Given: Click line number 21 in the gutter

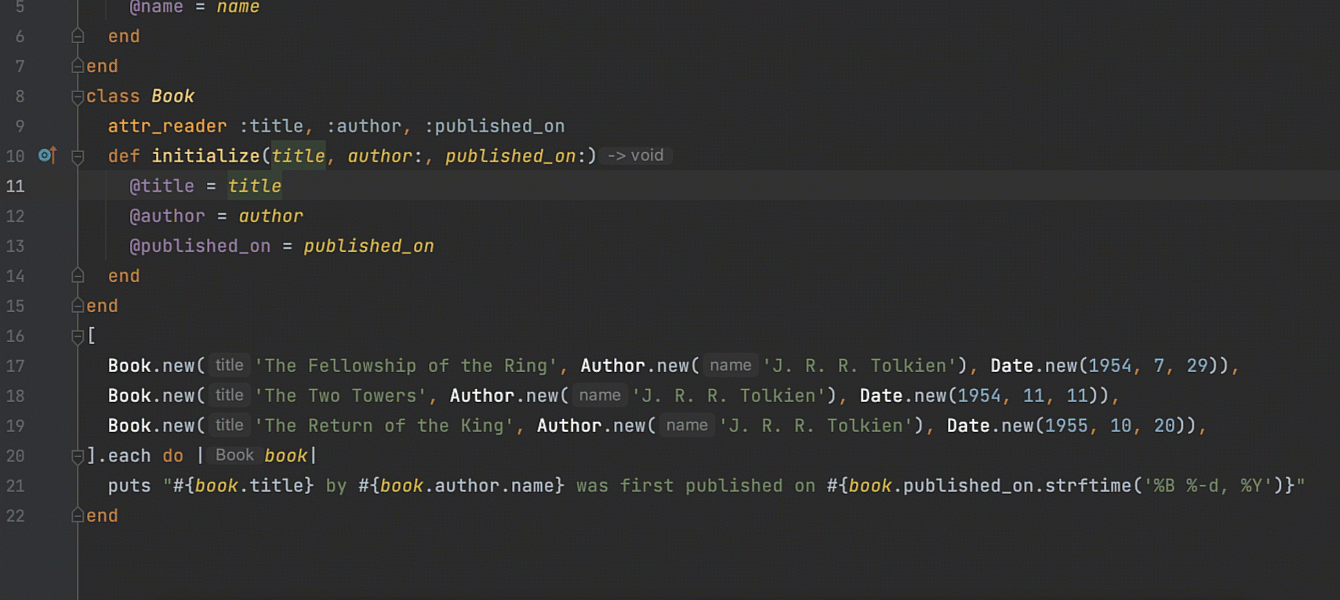Looking at the screenshot, I should click(15, 486).
